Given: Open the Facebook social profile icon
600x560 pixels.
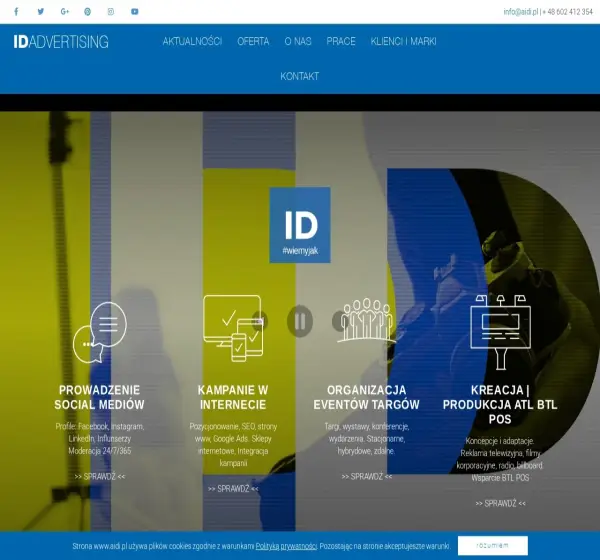Looking at the screenshot, I should (16, 11).
